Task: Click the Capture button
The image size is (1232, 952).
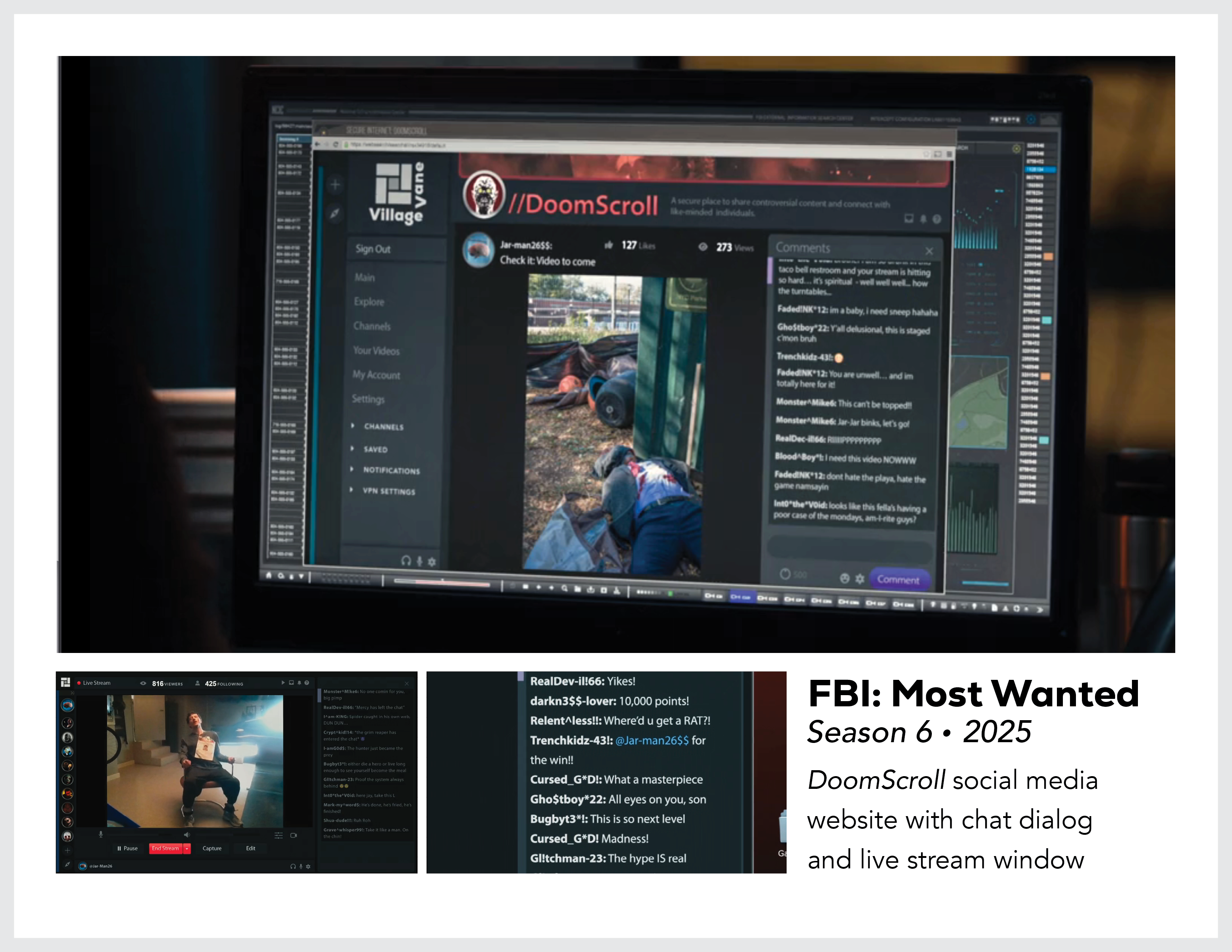Action: point(212,849)
